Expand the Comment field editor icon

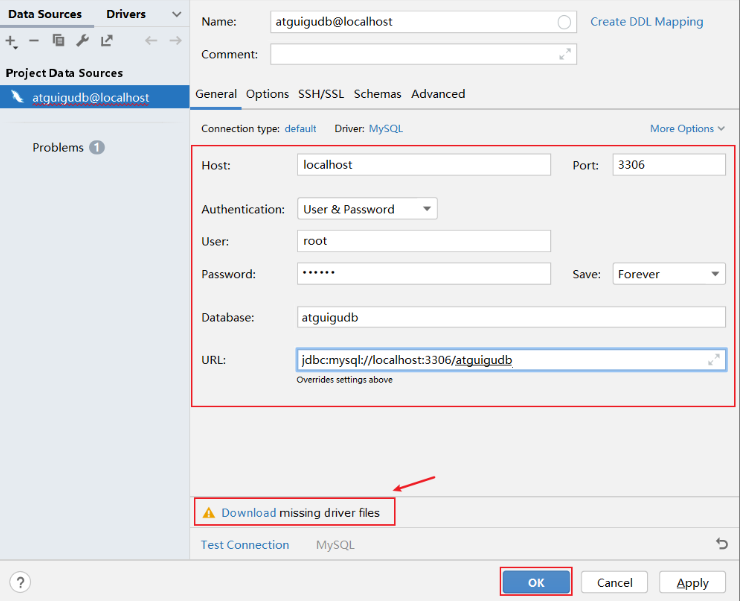click(x=565, y=54)
